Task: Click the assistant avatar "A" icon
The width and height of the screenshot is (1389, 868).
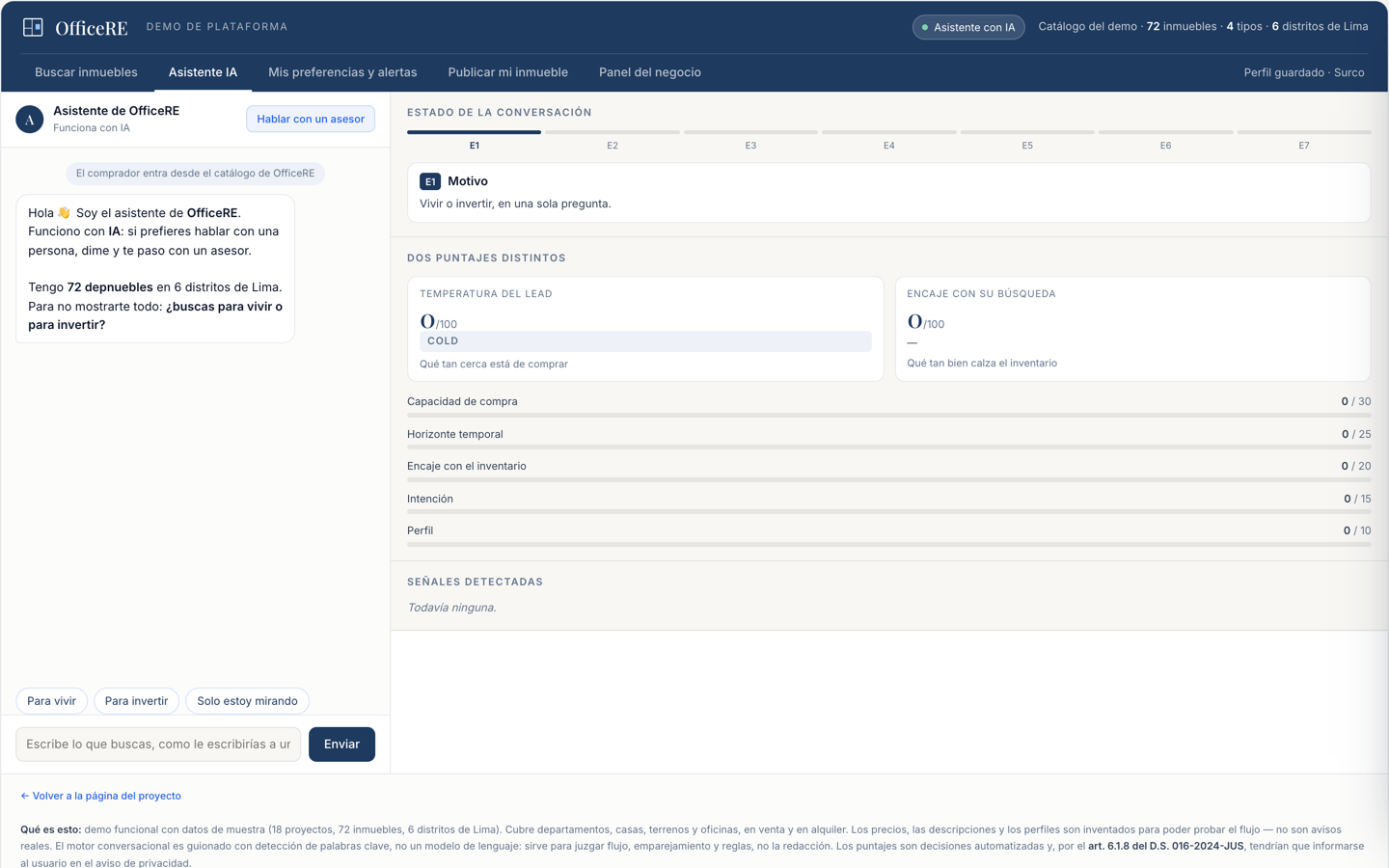Action: pos(30,120)
